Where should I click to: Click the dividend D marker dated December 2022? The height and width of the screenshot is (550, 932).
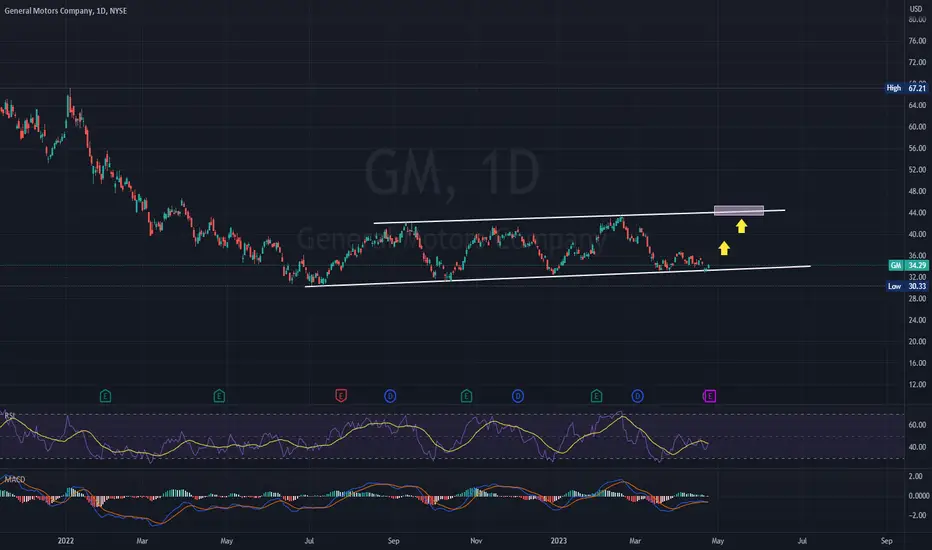(x=518, y=396)
